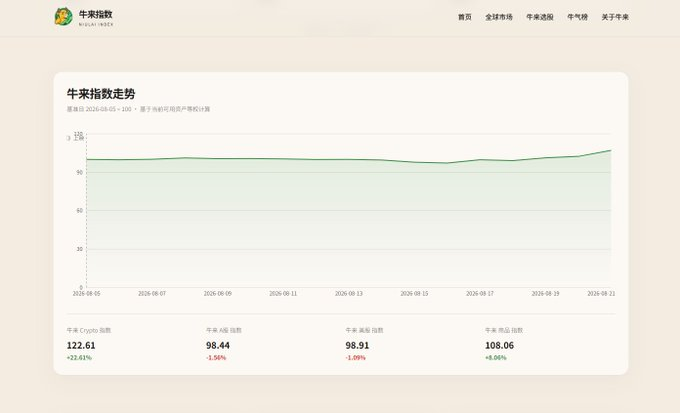Click the 2026-08-21 x-axis date label
Viewport: 680px width, 413px height.
pyautogui.click(x=601, y=294)
